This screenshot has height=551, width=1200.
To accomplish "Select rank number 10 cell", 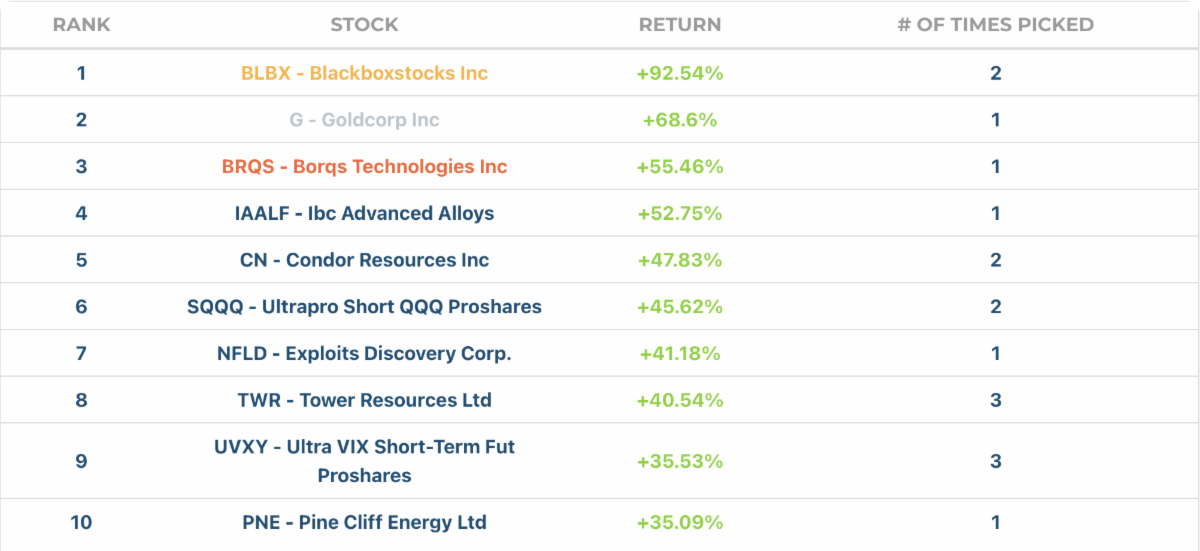I will tap(81, 522).
